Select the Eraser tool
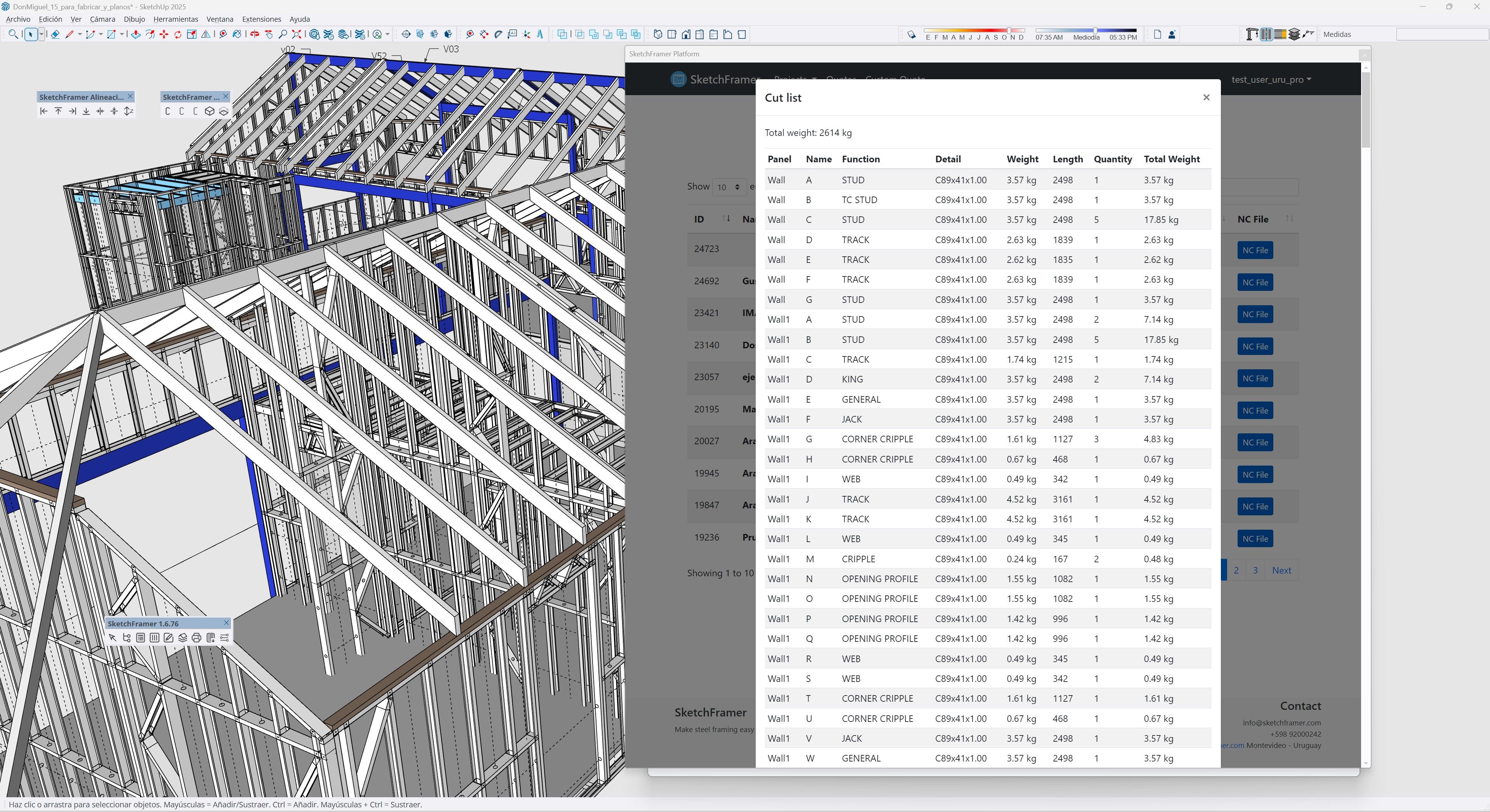The width and height of the screenshot is (1490, 812). click(x=55, y=35)
